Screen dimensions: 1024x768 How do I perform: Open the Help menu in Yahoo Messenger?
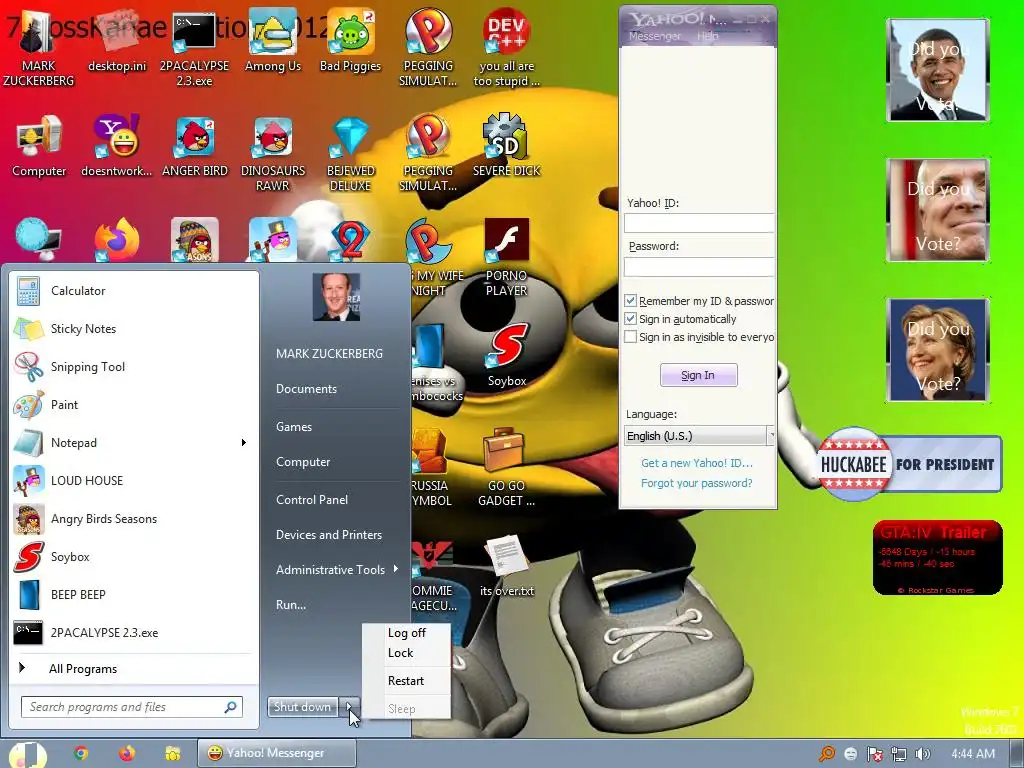[707, 37]
